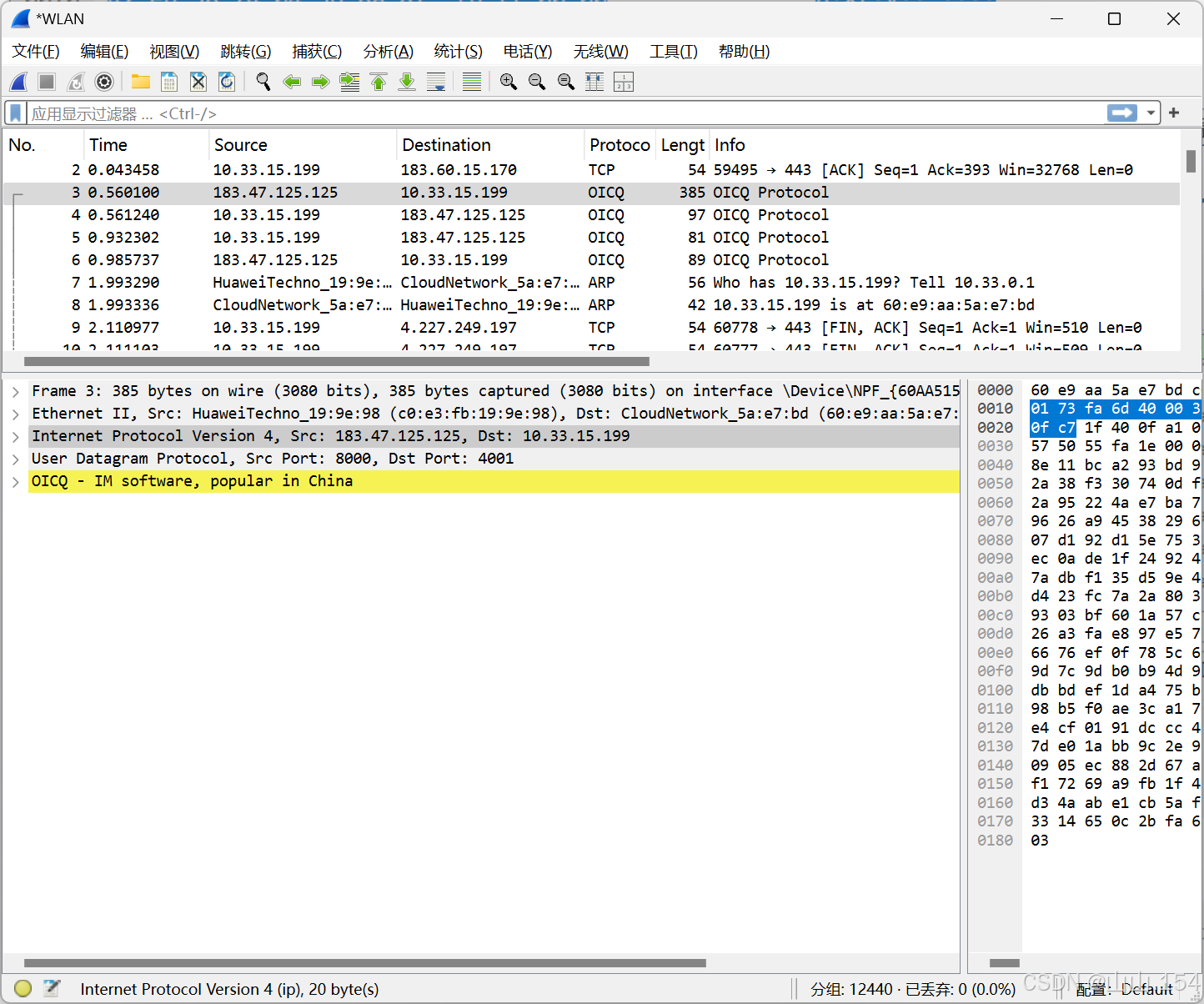The width and height of the screenshot is (1204, 1004).
Task: Start a new packet capture
Action: (18, 82)
